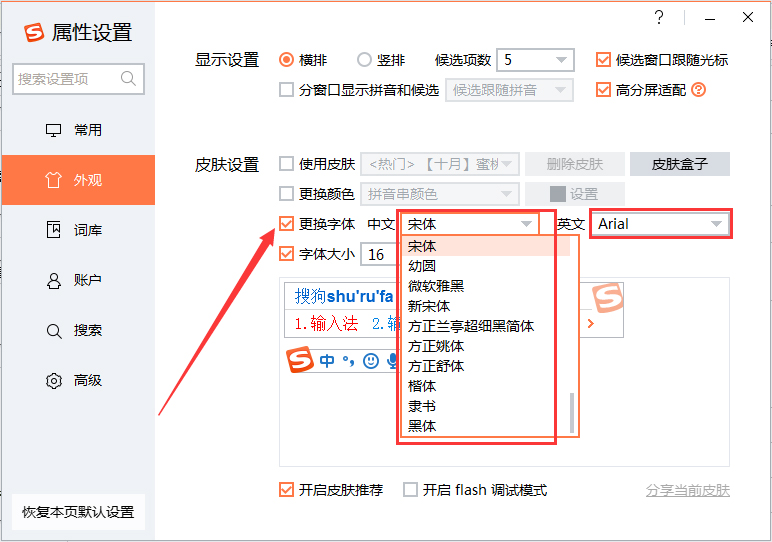
Task: Click the person icon for 账户
Action: 53,281
